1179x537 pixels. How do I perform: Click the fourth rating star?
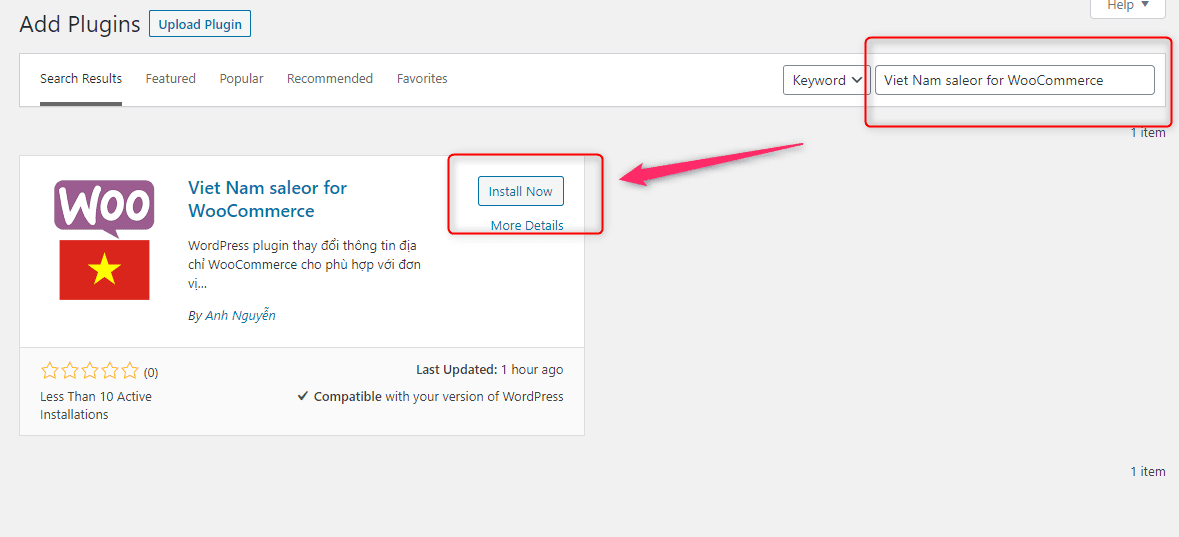[x=110, y=371]
